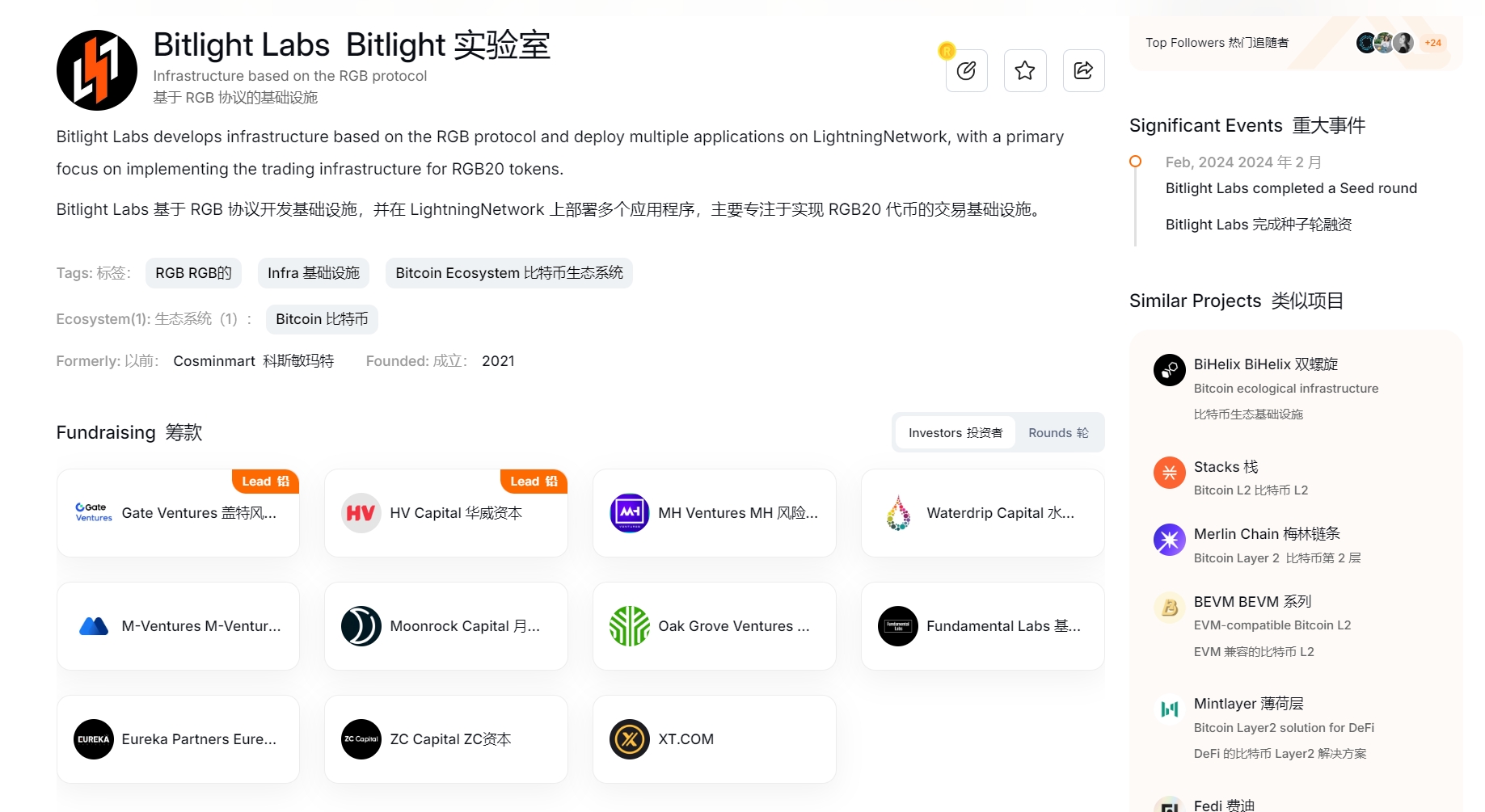
Task: Select the Bitcoin Ecosystem tag
Action: pos(509,273)
